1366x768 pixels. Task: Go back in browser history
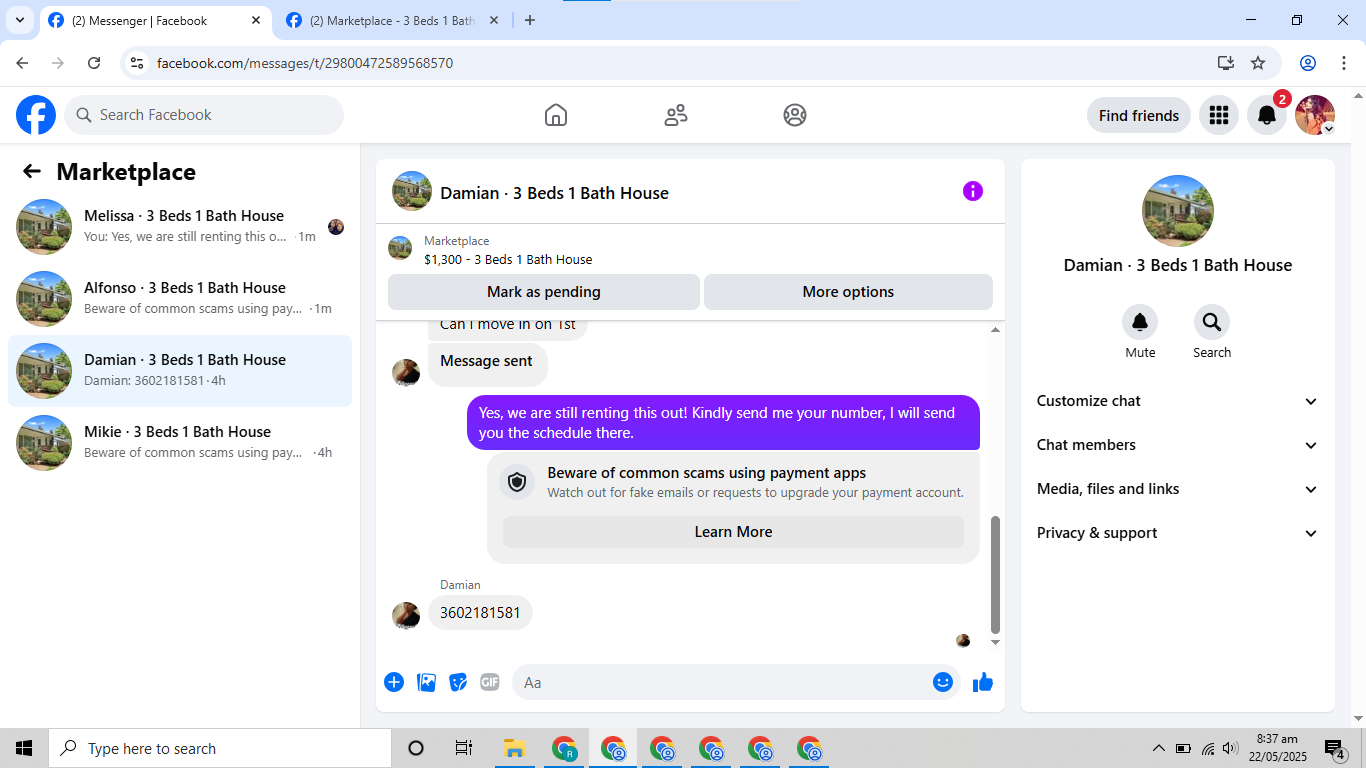coord(22,63)
